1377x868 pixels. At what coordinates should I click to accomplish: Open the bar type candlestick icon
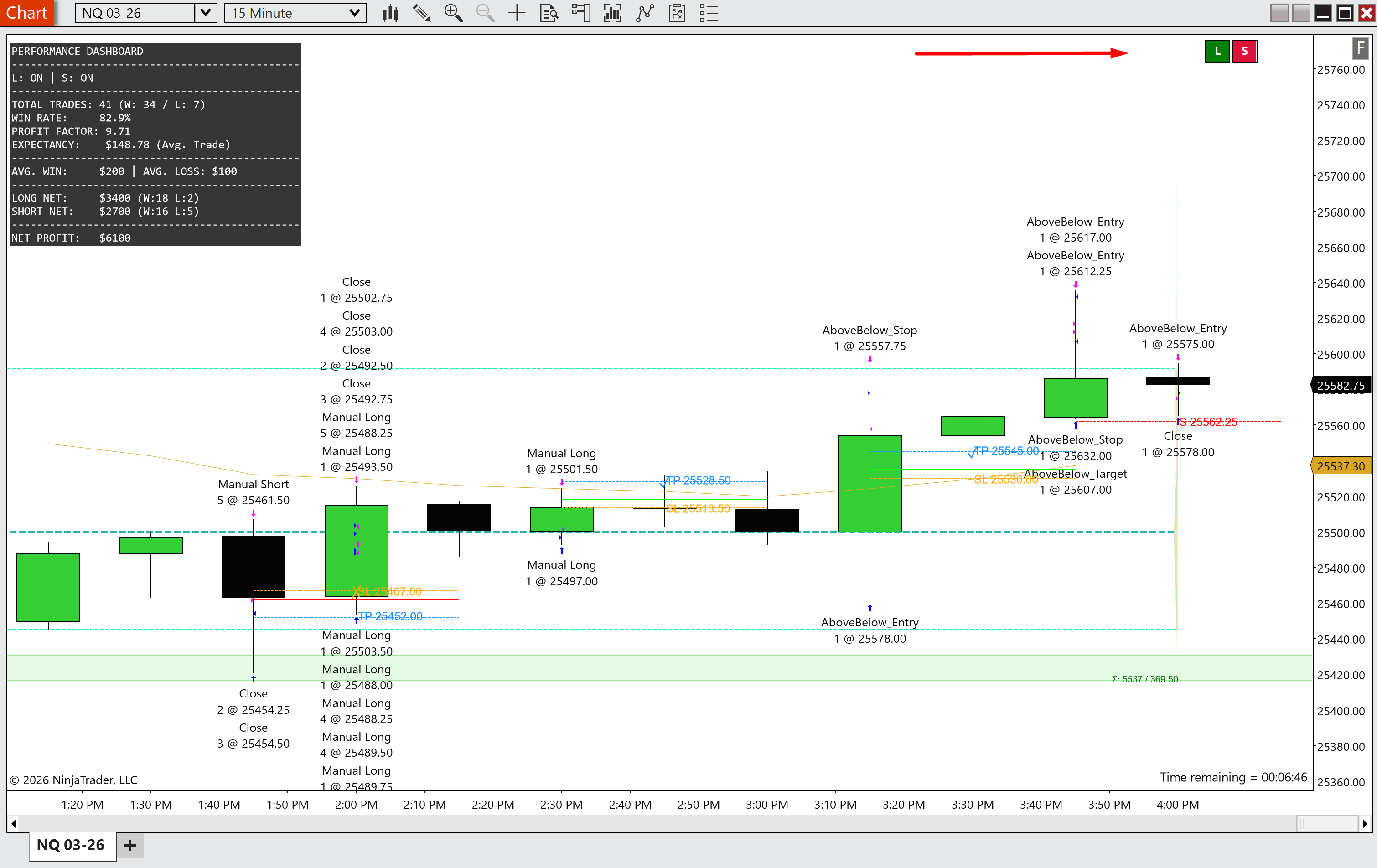click(390, 13)
